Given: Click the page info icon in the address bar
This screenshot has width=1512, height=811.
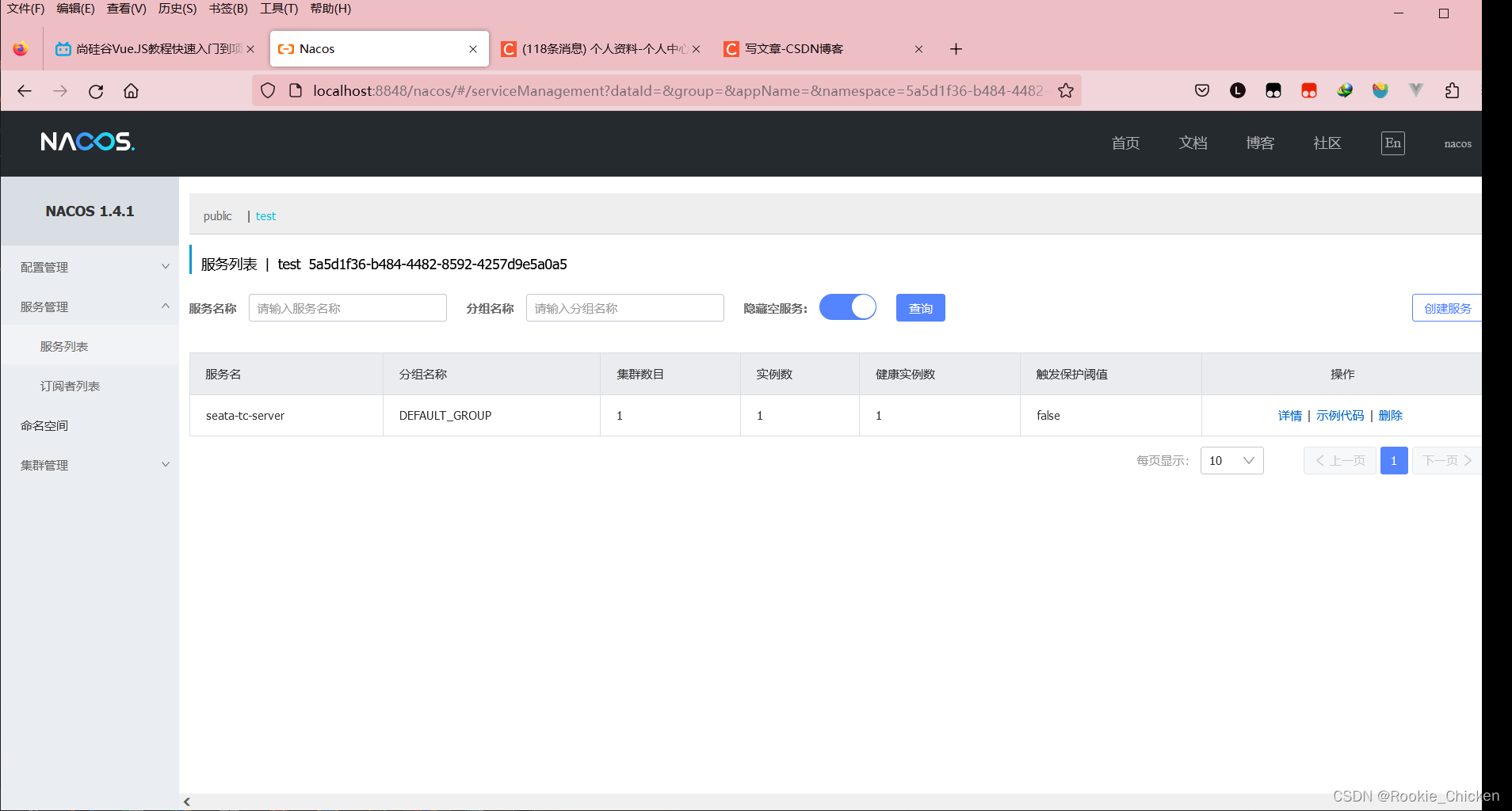Looking at the screenshot, I should (296, 91).
